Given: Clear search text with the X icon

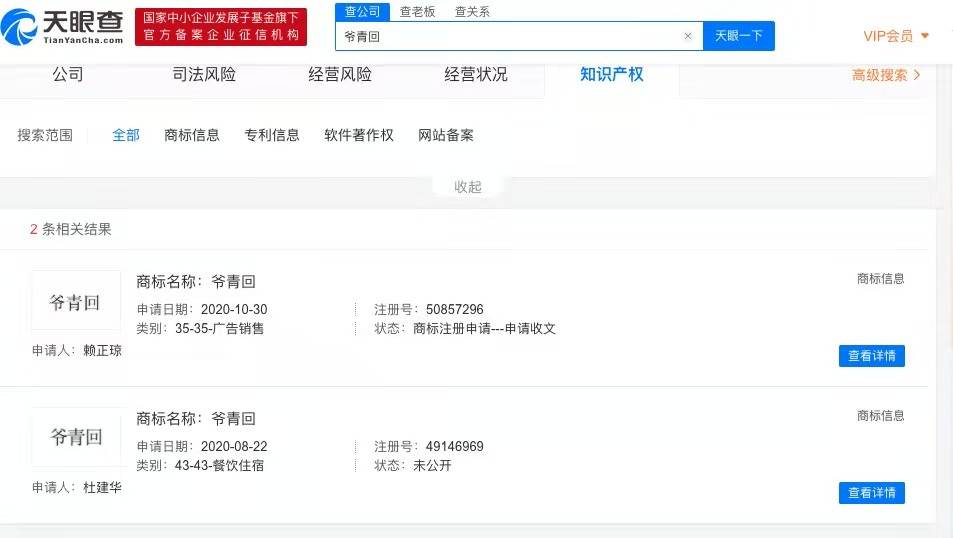Looking at the screenshot, I should pos(687,36).
